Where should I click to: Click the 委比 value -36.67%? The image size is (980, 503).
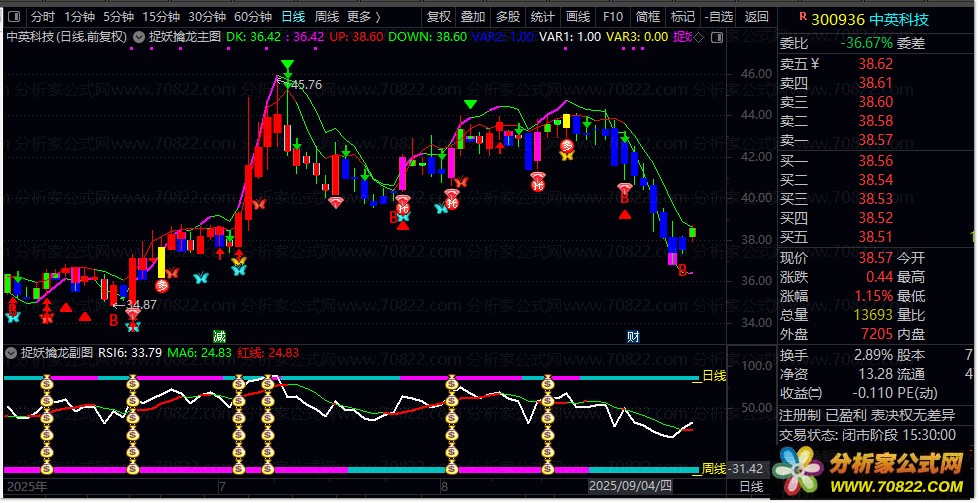tap(866, 43)
